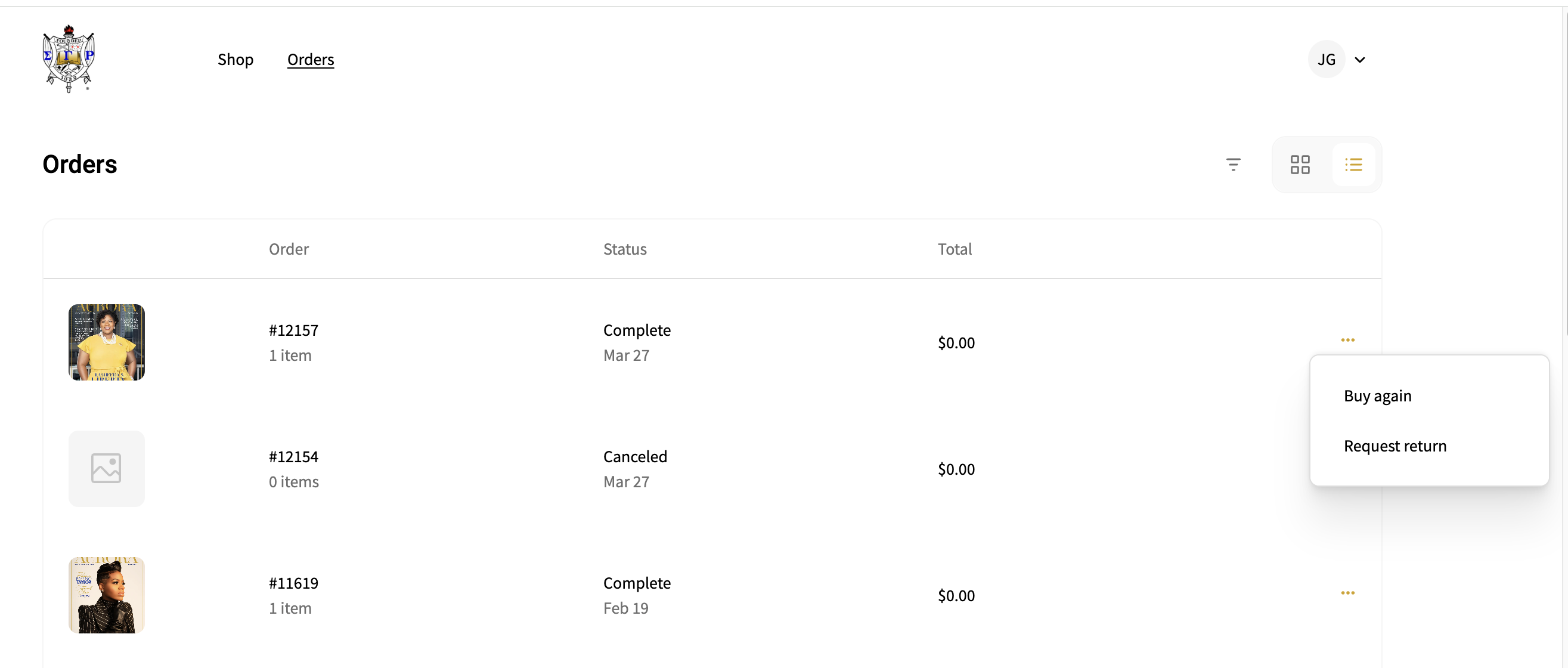Open the order #12157 magazine thumbnail
Viewport: 1568px width, 668px height.
(107, 342)
